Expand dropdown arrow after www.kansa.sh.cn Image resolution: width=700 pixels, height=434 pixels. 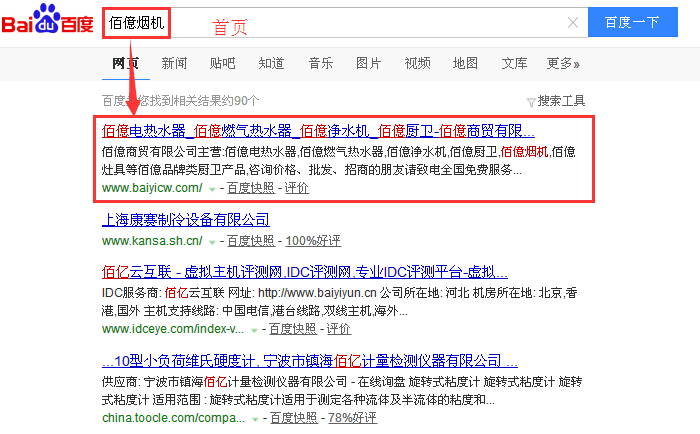pyautogui.click(x=212, y=242)
